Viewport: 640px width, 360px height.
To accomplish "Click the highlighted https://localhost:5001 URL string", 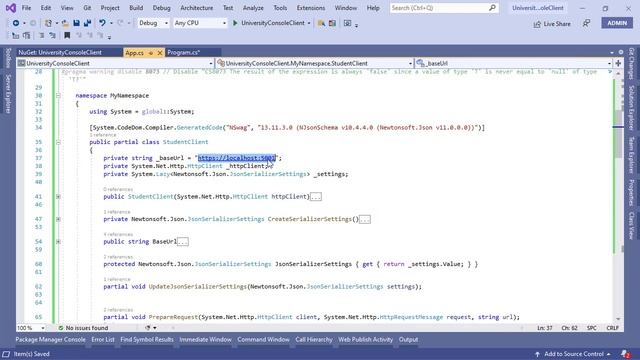I will (237, 158).
